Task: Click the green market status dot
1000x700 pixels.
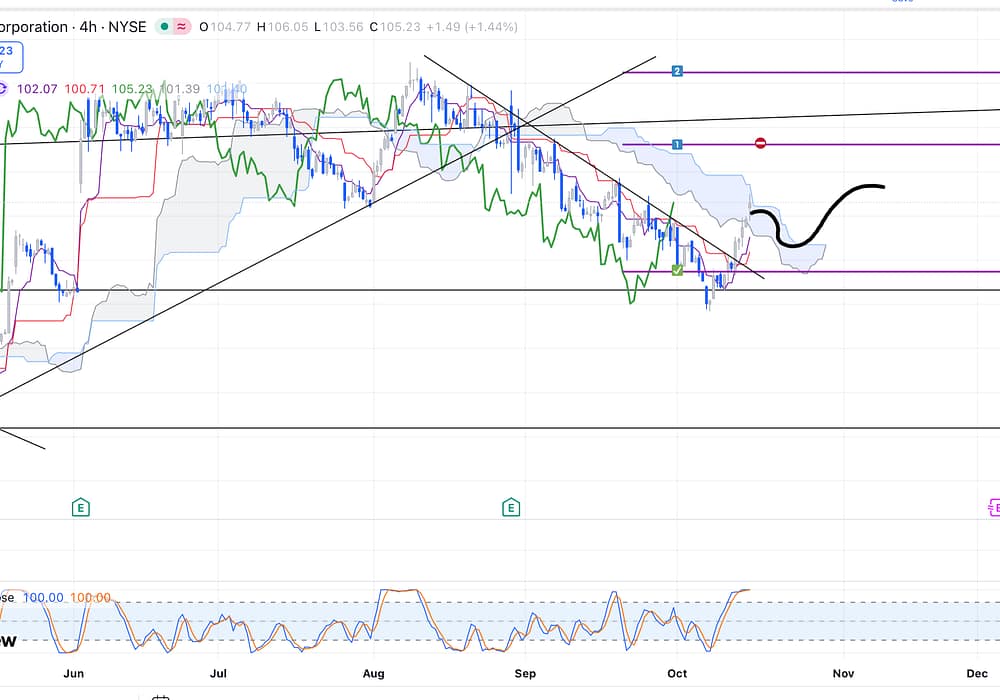Action: click(x=161, y=27)
